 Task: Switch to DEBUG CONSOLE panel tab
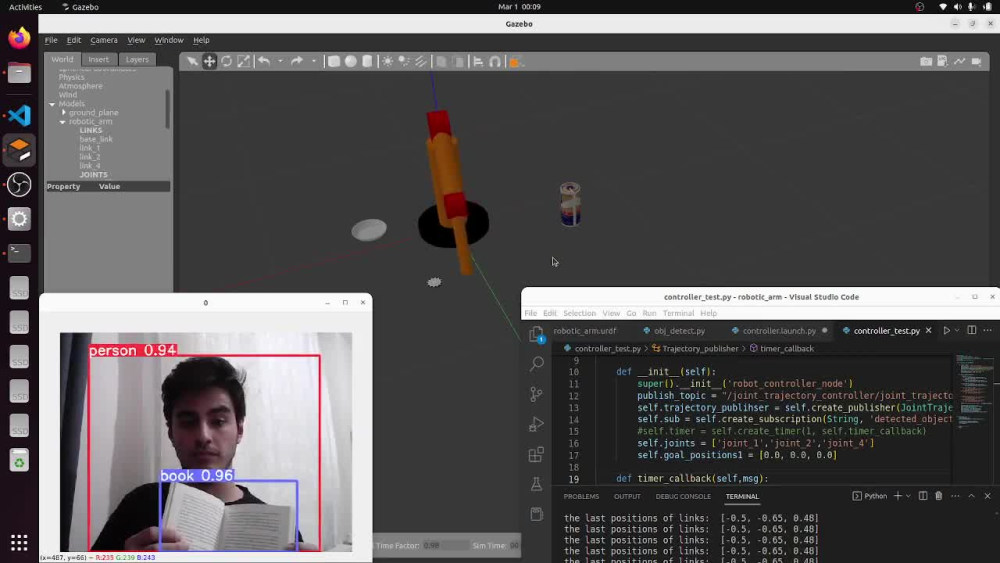[x=683, y=496]
